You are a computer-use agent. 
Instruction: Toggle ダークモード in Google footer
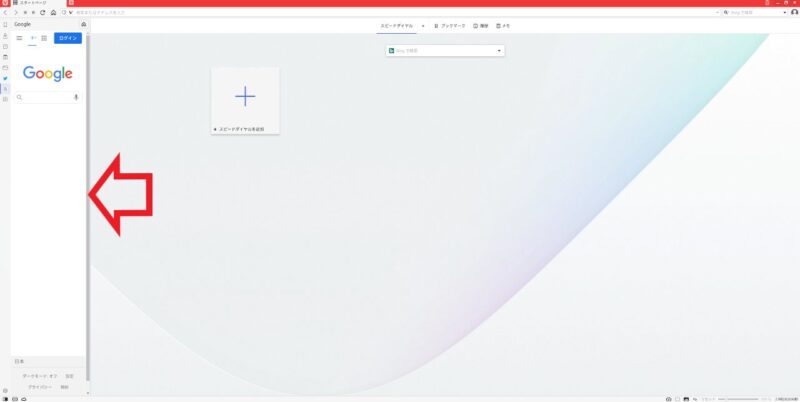coord(40,376)
